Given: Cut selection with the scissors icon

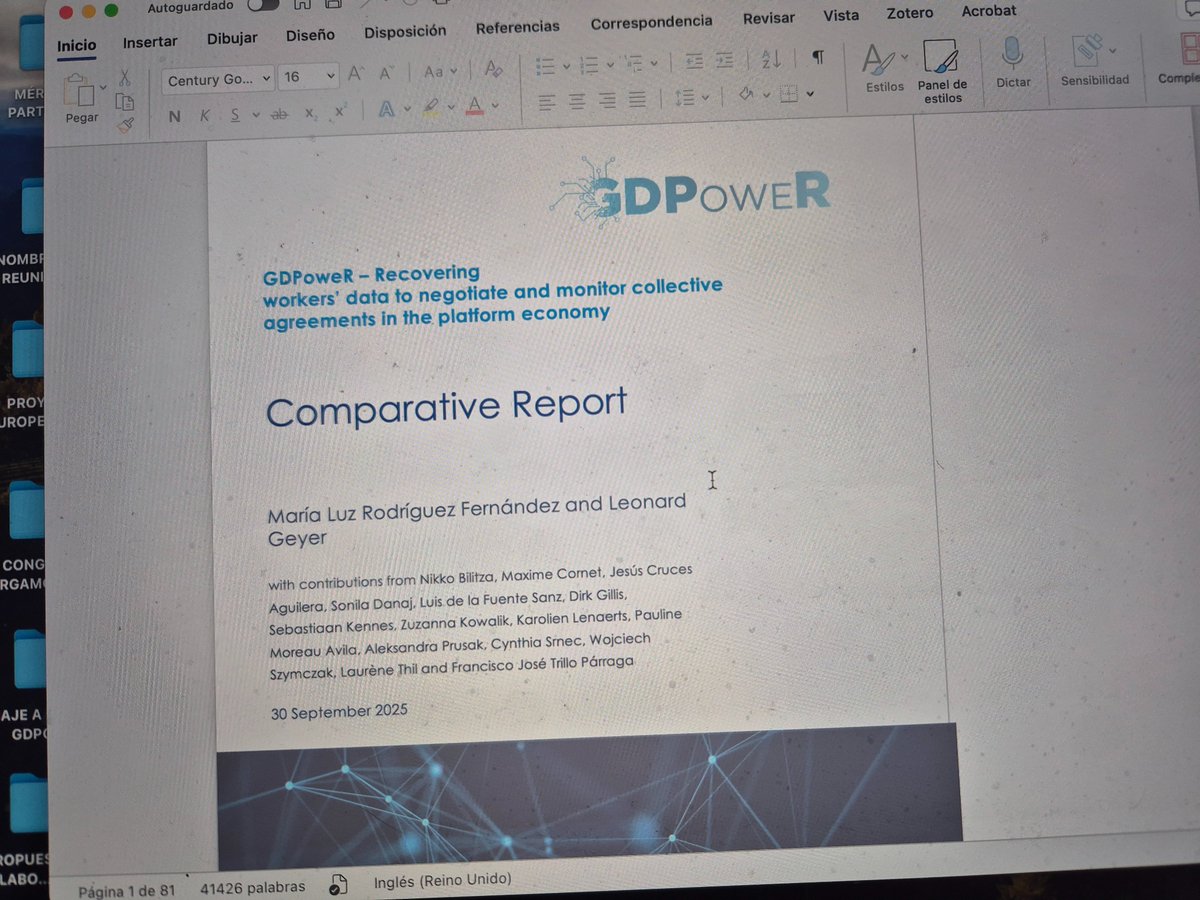Looking at the screenshot, I should pyautogui.click(x=125, y=77).
